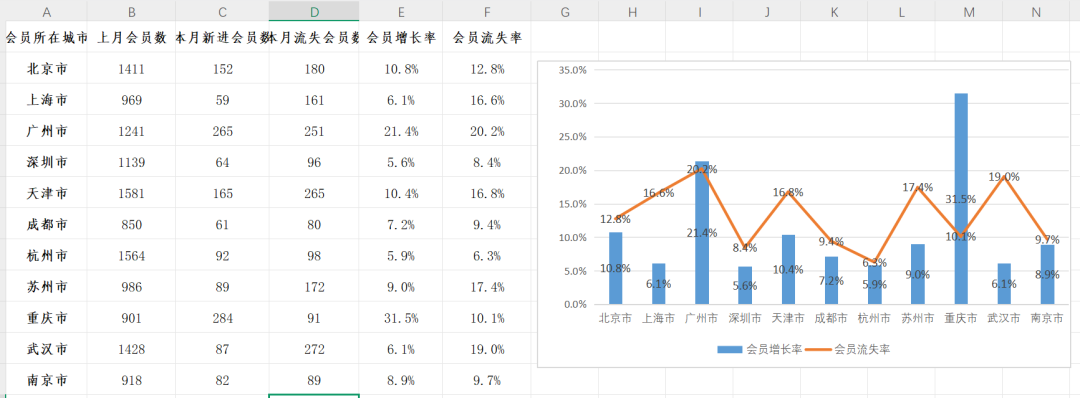Select the 广州市 cell in column A
This screenshot has width=1080, height=398.
[47, 131]
